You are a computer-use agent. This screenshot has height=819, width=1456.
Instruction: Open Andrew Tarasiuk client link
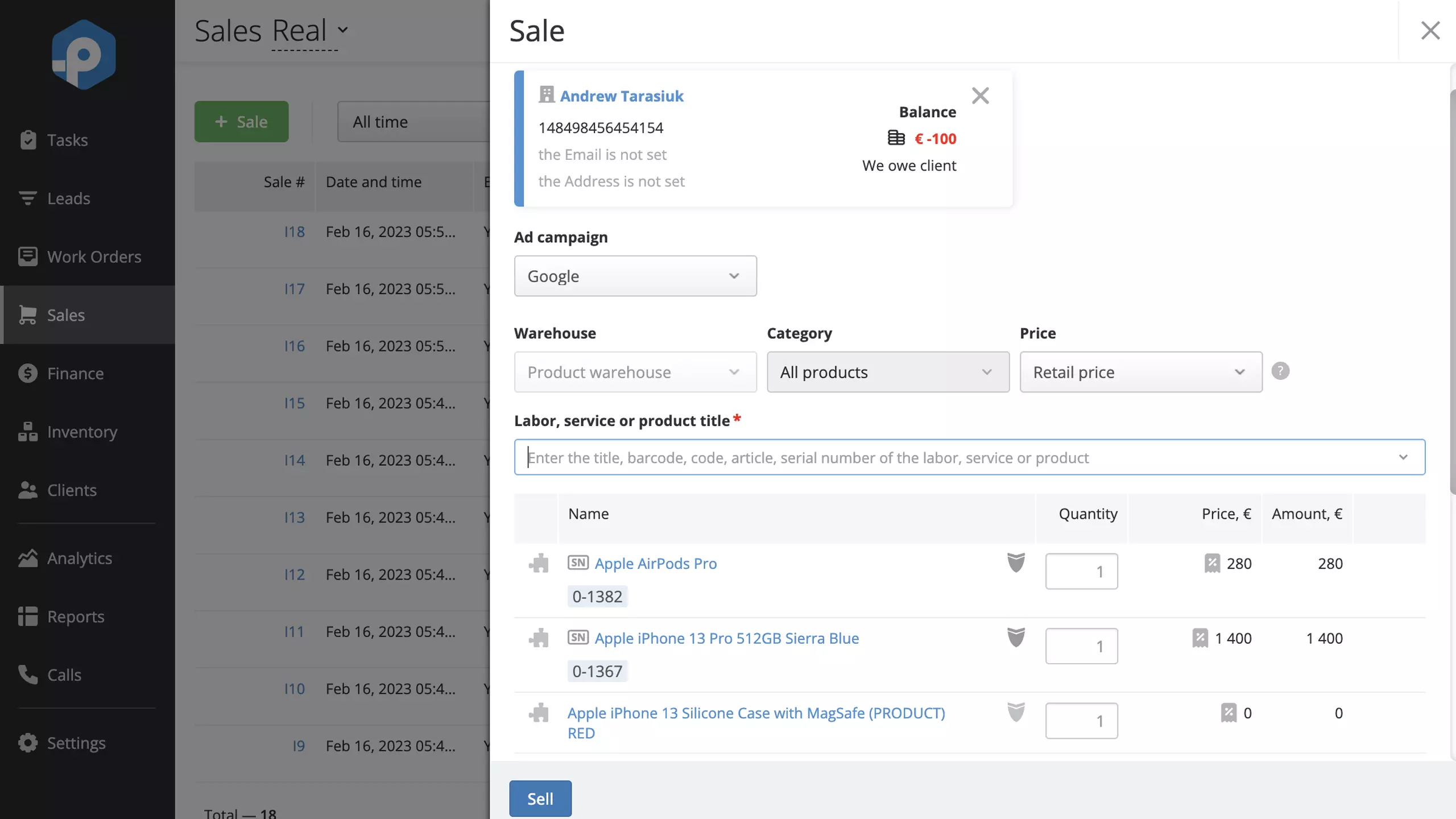pos(622,96)
